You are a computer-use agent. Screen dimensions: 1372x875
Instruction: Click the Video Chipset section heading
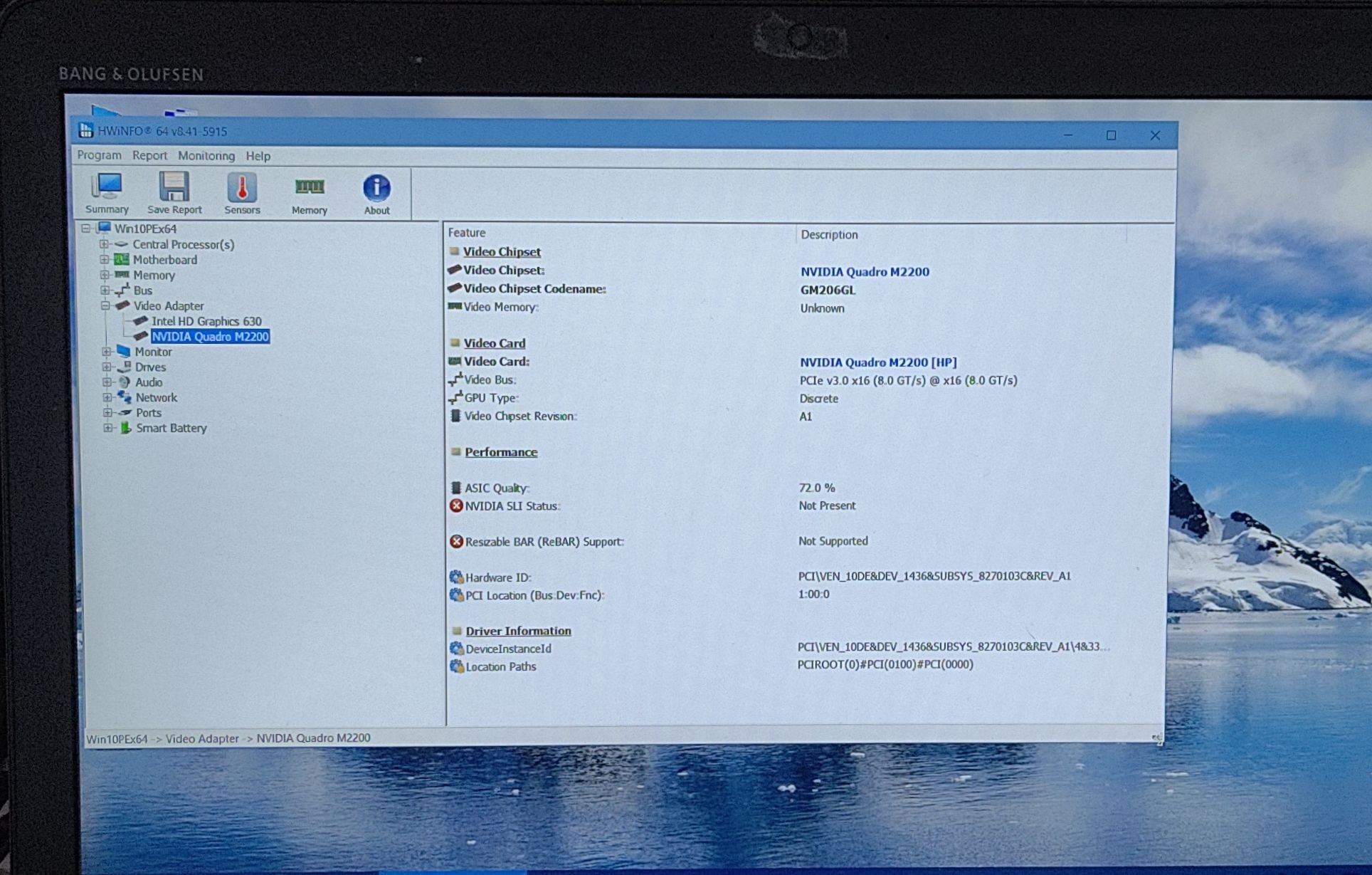click(x=502, y=251)
